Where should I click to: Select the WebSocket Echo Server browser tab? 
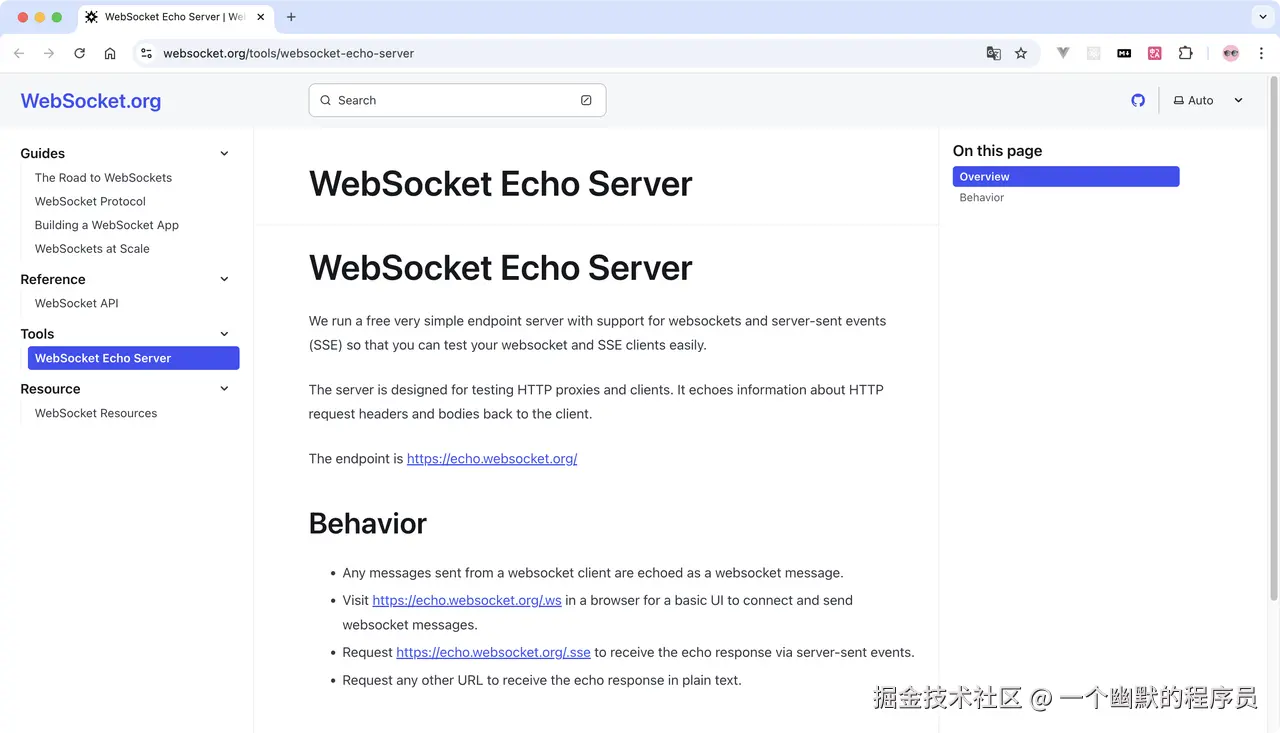click(170, 17)
